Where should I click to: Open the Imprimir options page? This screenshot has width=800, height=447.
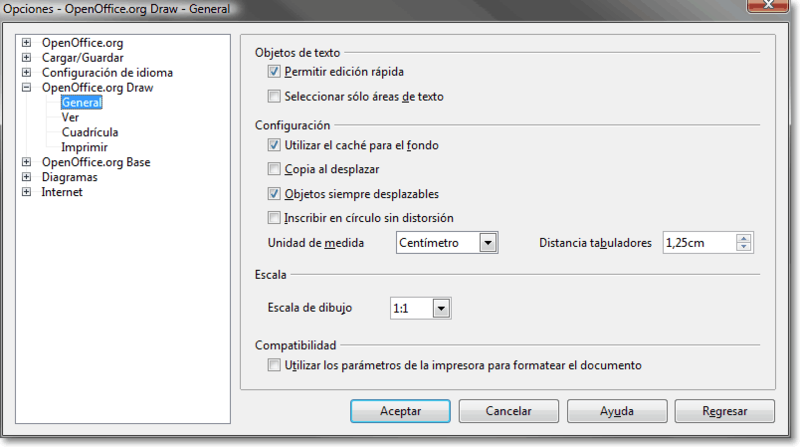pyautogui.click(x=84, y=147)
